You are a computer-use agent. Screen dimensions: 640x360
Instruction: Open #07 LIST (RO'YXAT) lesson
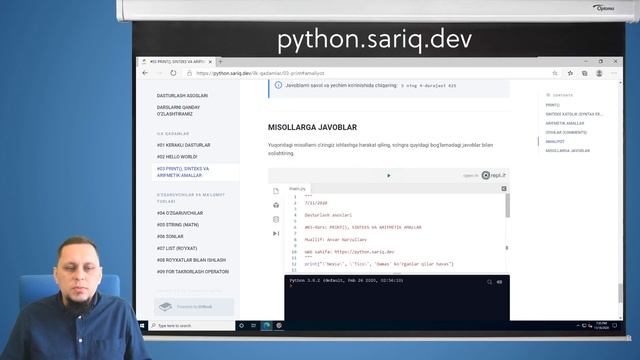coord(177,249)
